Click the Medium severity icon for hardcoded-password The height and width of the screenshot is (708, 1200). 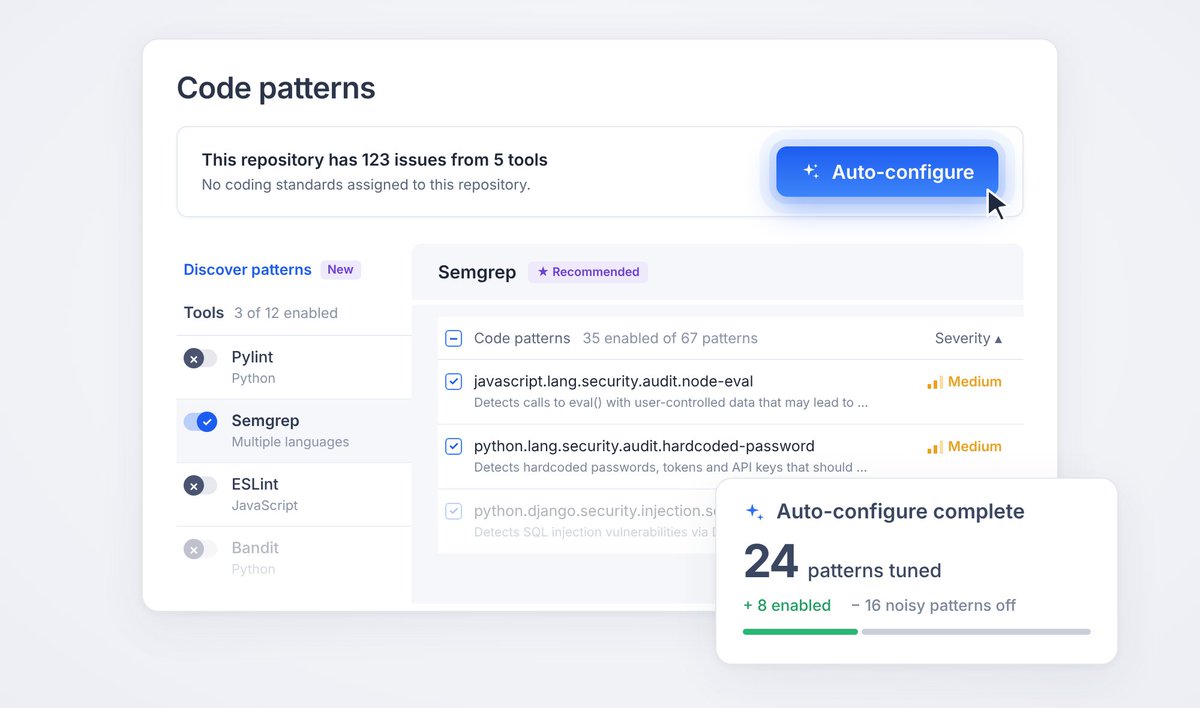(x=935, y=447)
